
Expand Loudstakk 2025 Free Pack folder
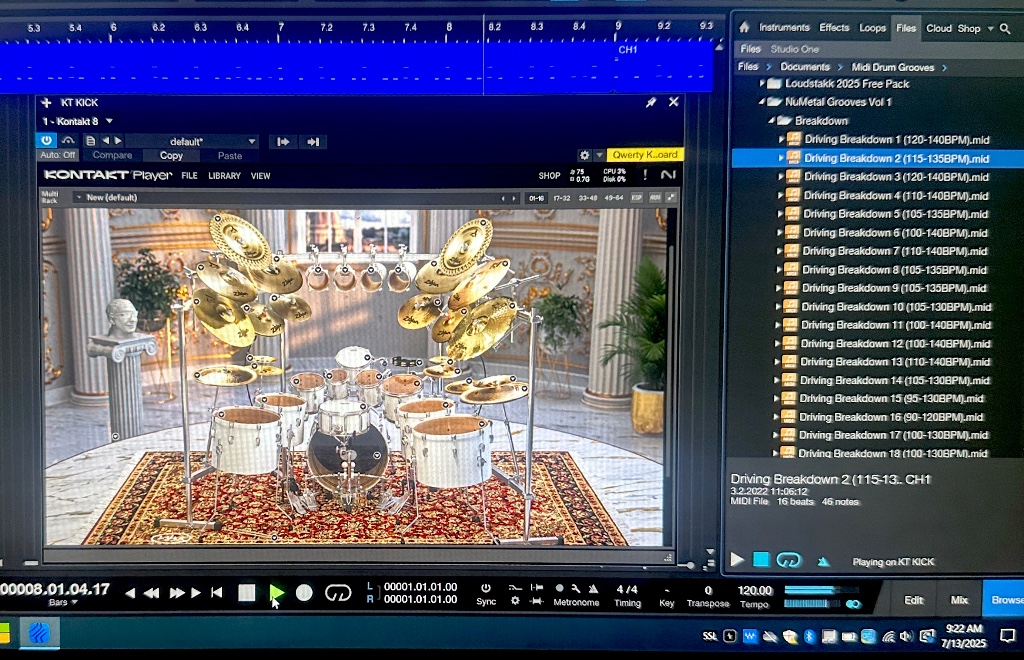[761, 84]
